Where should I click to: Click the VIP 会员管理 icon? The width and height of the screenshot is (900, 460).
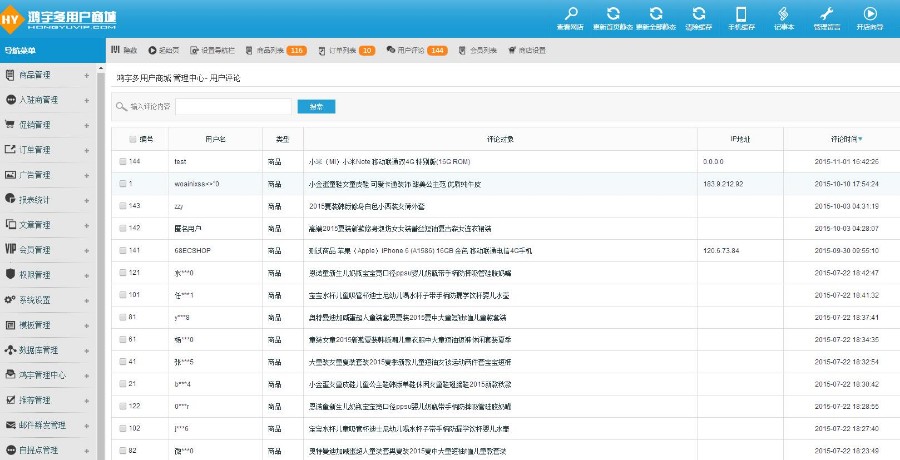tap(10, 249)
